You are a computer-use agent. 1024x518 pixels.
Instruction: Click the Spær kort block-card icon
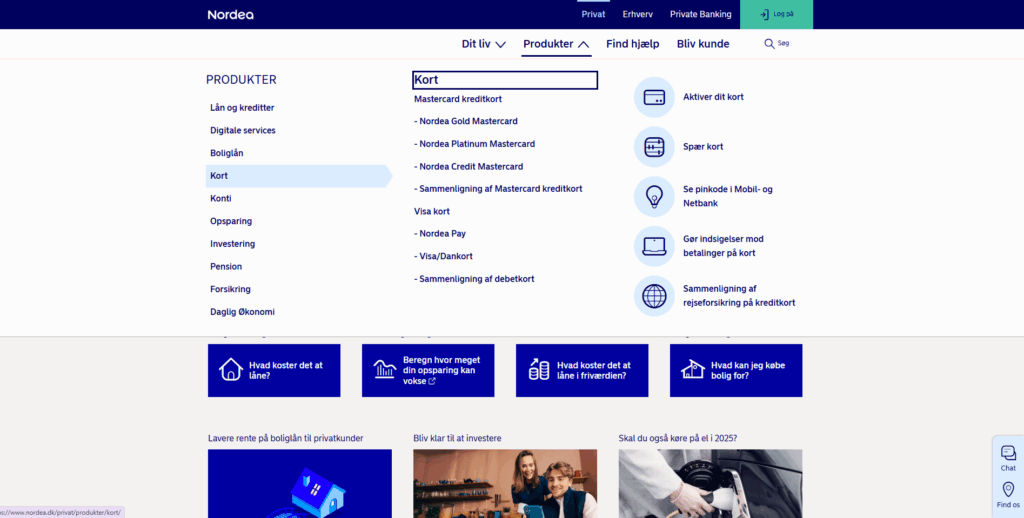[654, 147]
